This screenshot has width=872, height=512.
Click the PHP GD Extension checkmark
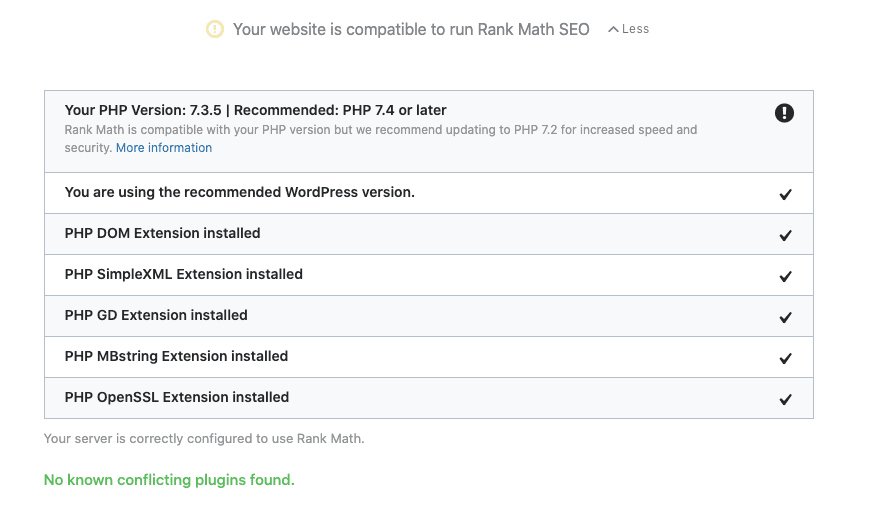coord(786,317)
